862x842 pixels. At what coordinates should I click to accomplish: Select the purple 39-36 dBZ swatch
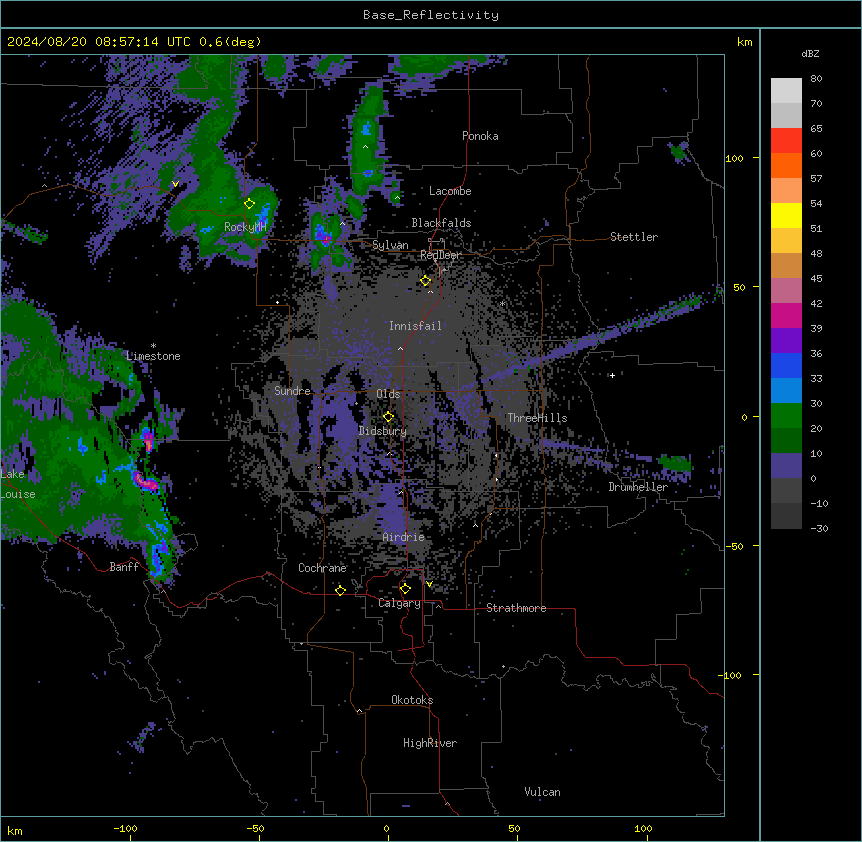[x=786, y=340]
